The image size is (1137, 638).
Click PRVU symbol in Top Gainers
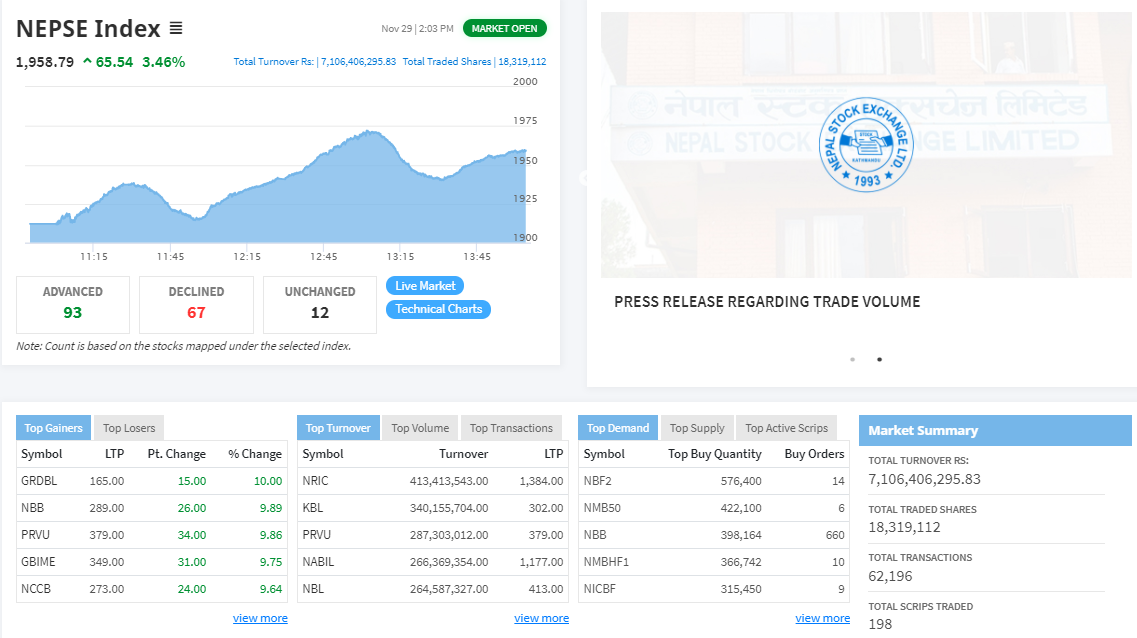tap(36, 535)
